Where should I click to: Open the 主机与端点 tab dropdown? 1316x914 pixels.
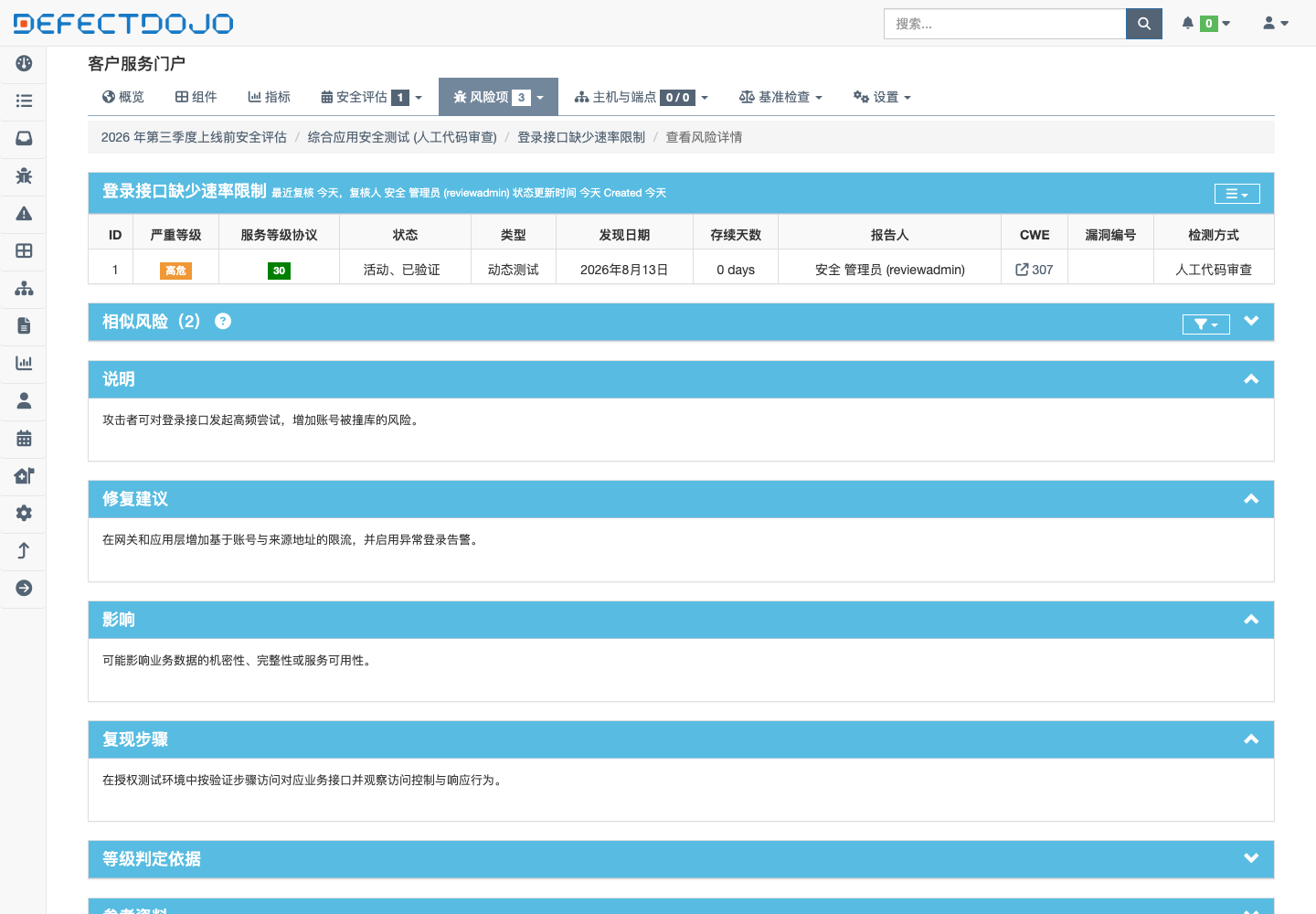tap(641, 97)
